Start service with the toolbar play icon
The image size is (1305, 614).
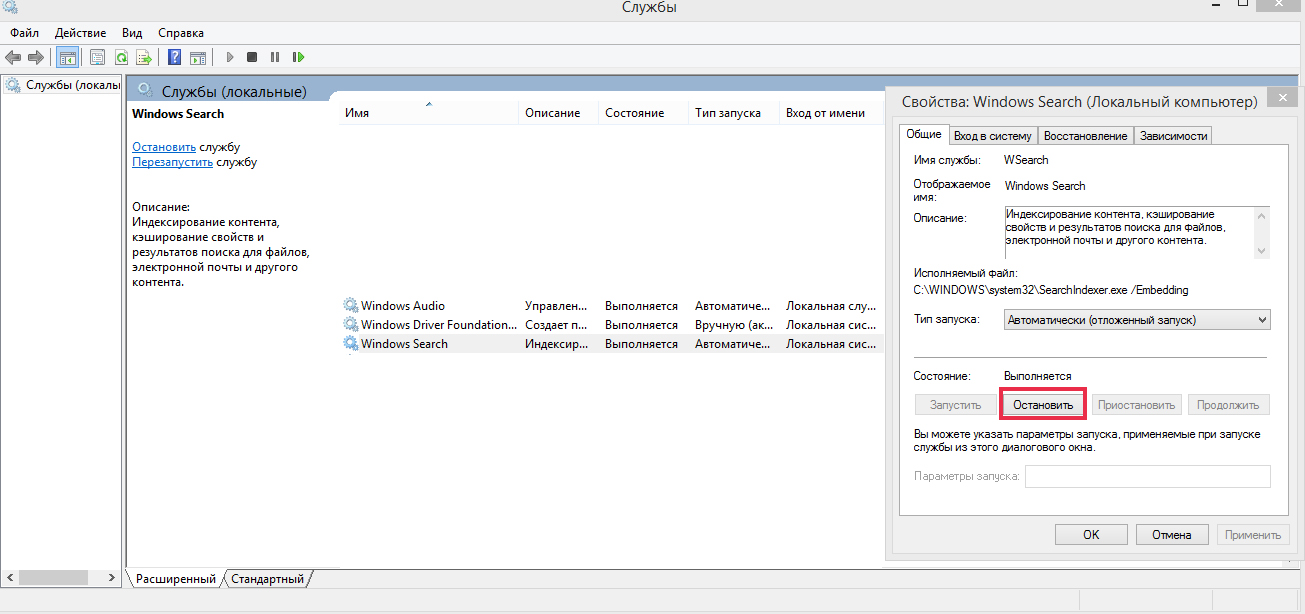(229, 58)
